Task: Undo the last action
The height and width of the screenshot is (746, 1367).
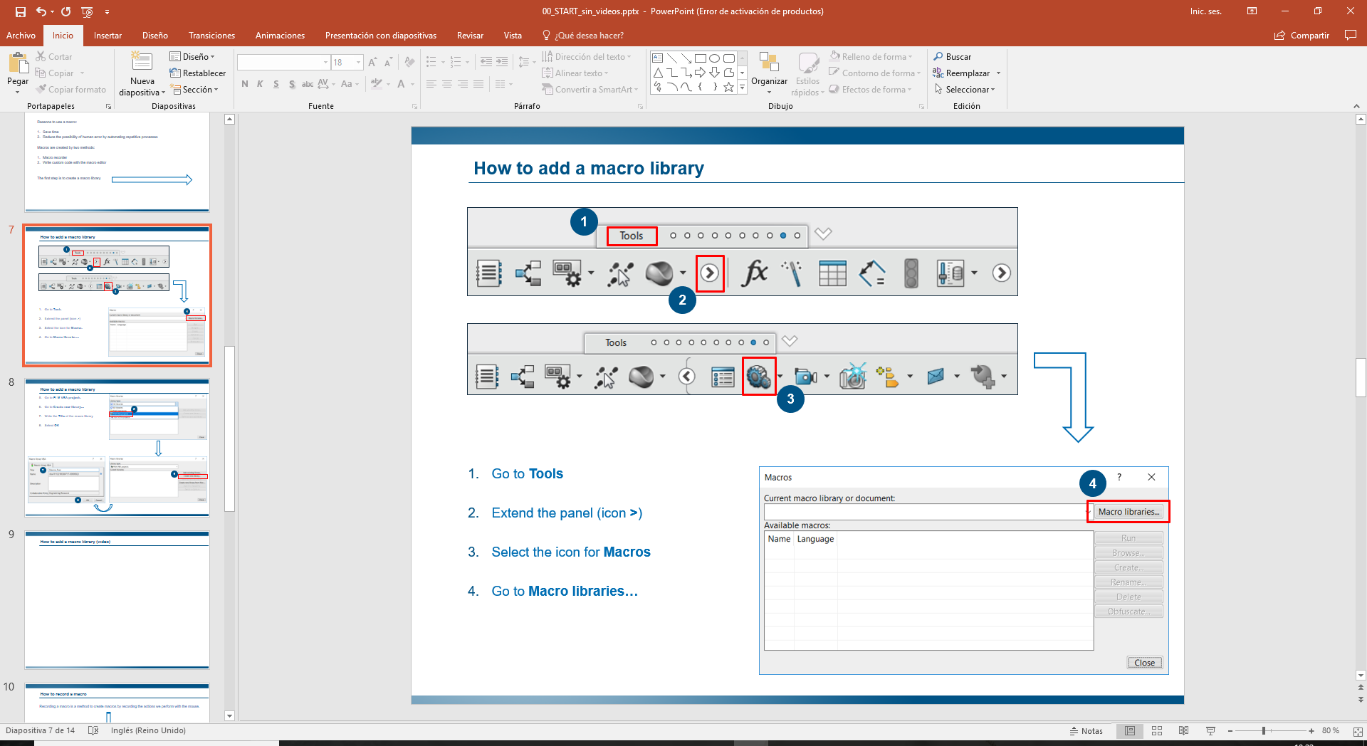Action: tap(40, 11)
